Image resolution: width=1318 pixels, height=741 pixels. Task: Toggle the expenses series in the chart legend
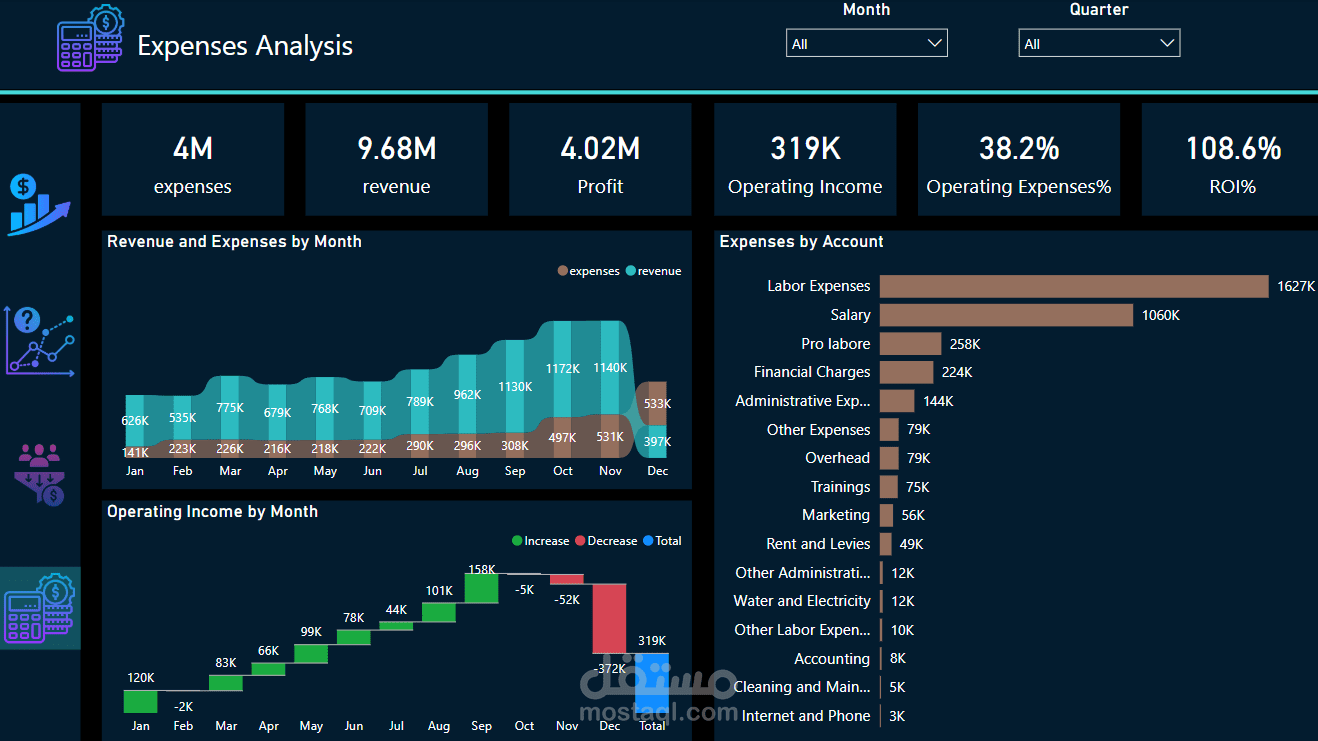[588, 270]
